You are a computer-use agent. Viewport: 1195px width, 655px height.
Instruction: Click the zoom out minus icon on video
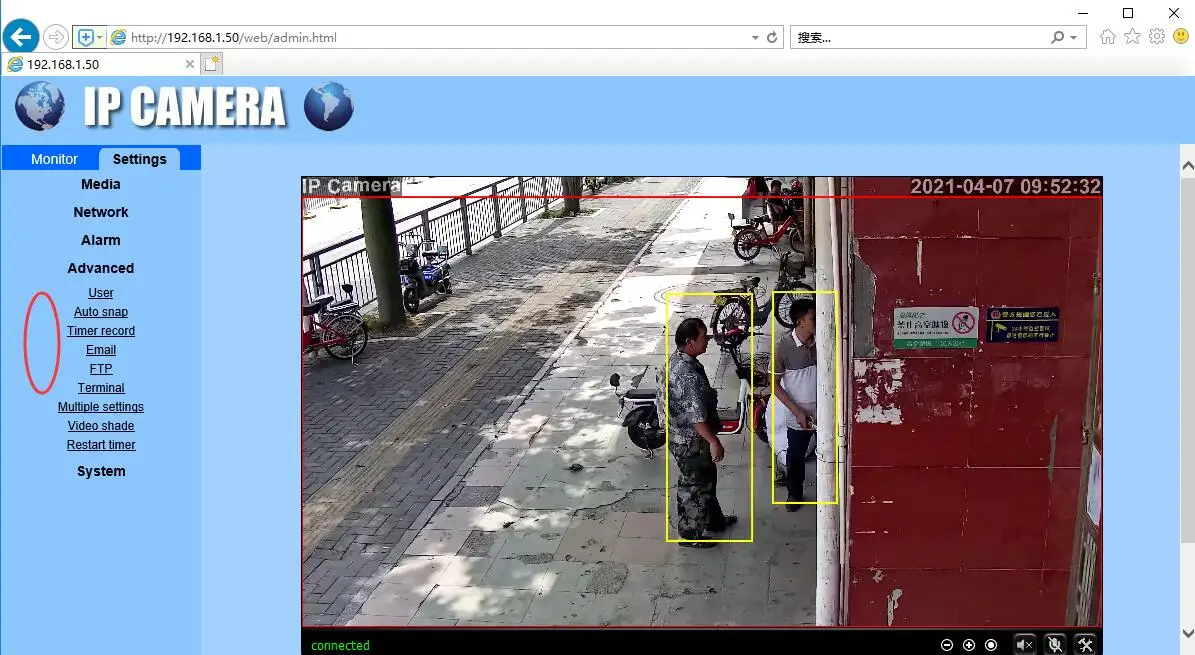click(x=947, y=645)
